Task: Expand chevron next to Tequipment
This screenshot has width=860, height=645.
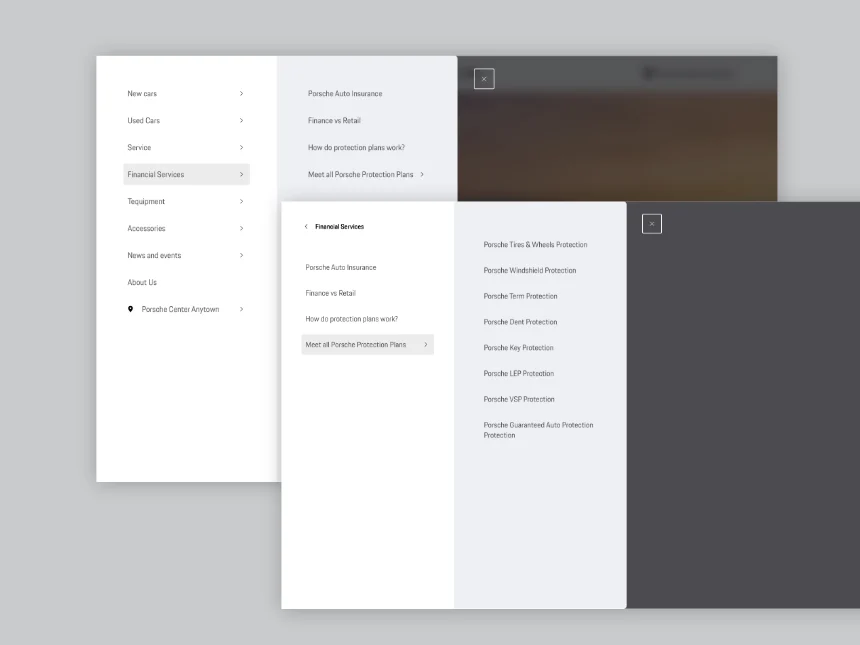Action: pos(241,201)
